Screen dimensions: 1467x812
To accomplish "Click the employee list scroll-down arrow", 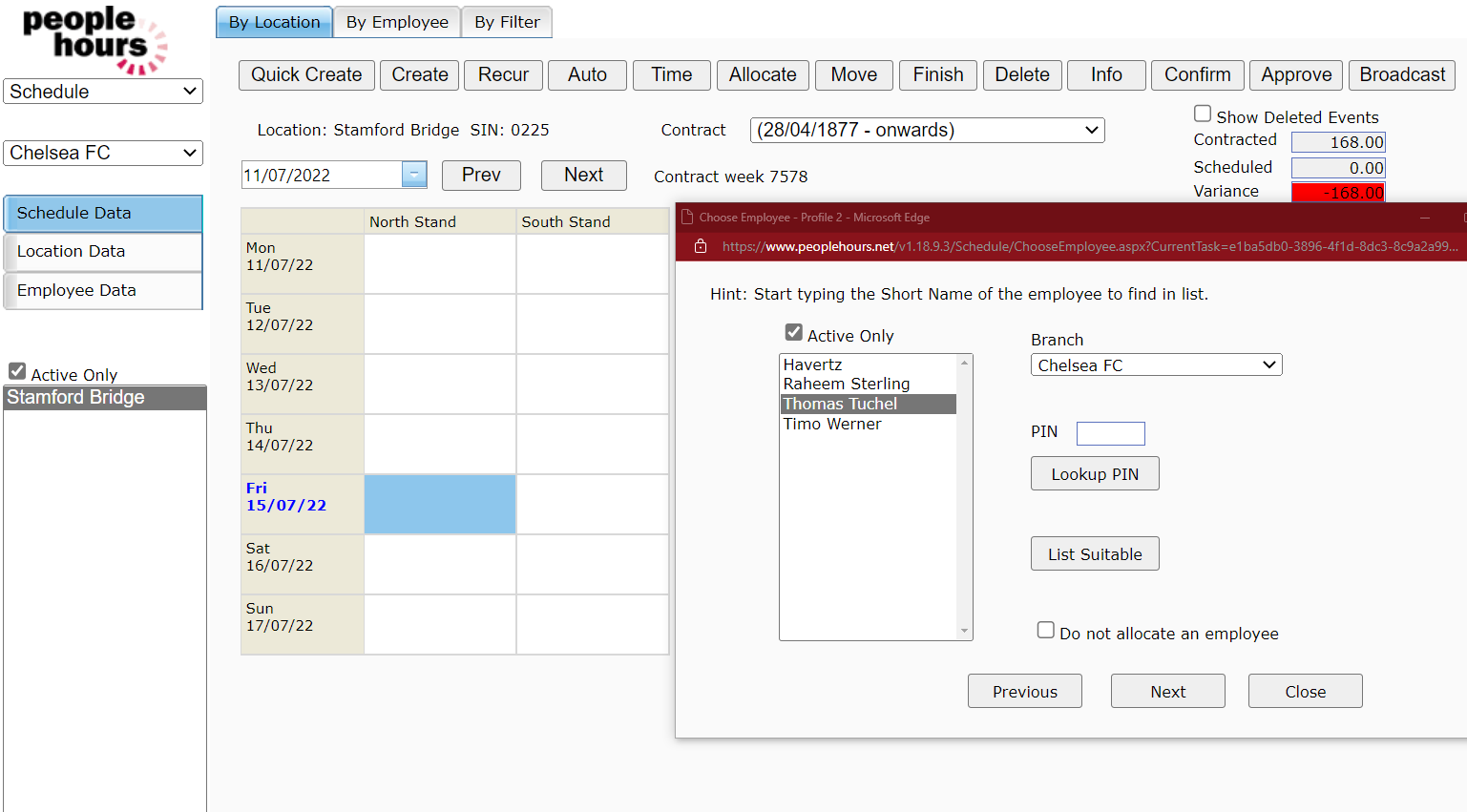I will (x=964, y=631).
